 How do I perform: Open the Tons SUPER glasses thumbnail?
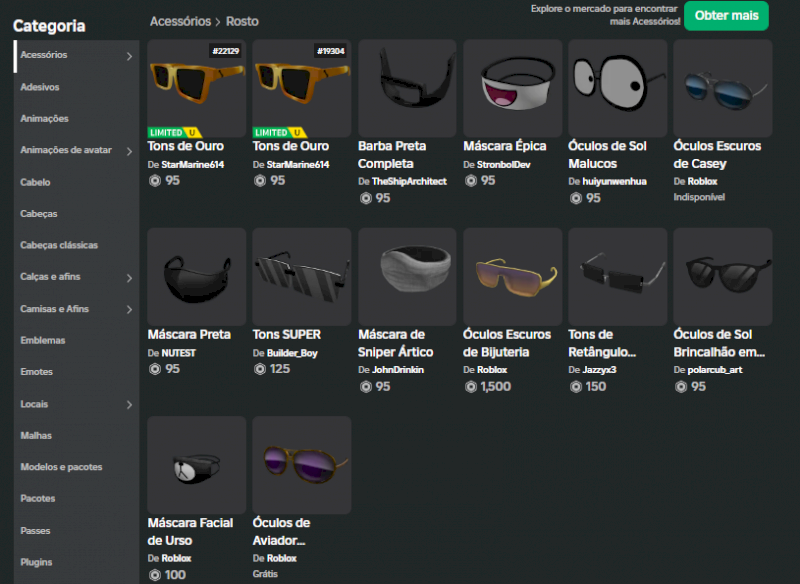(301, 277)
